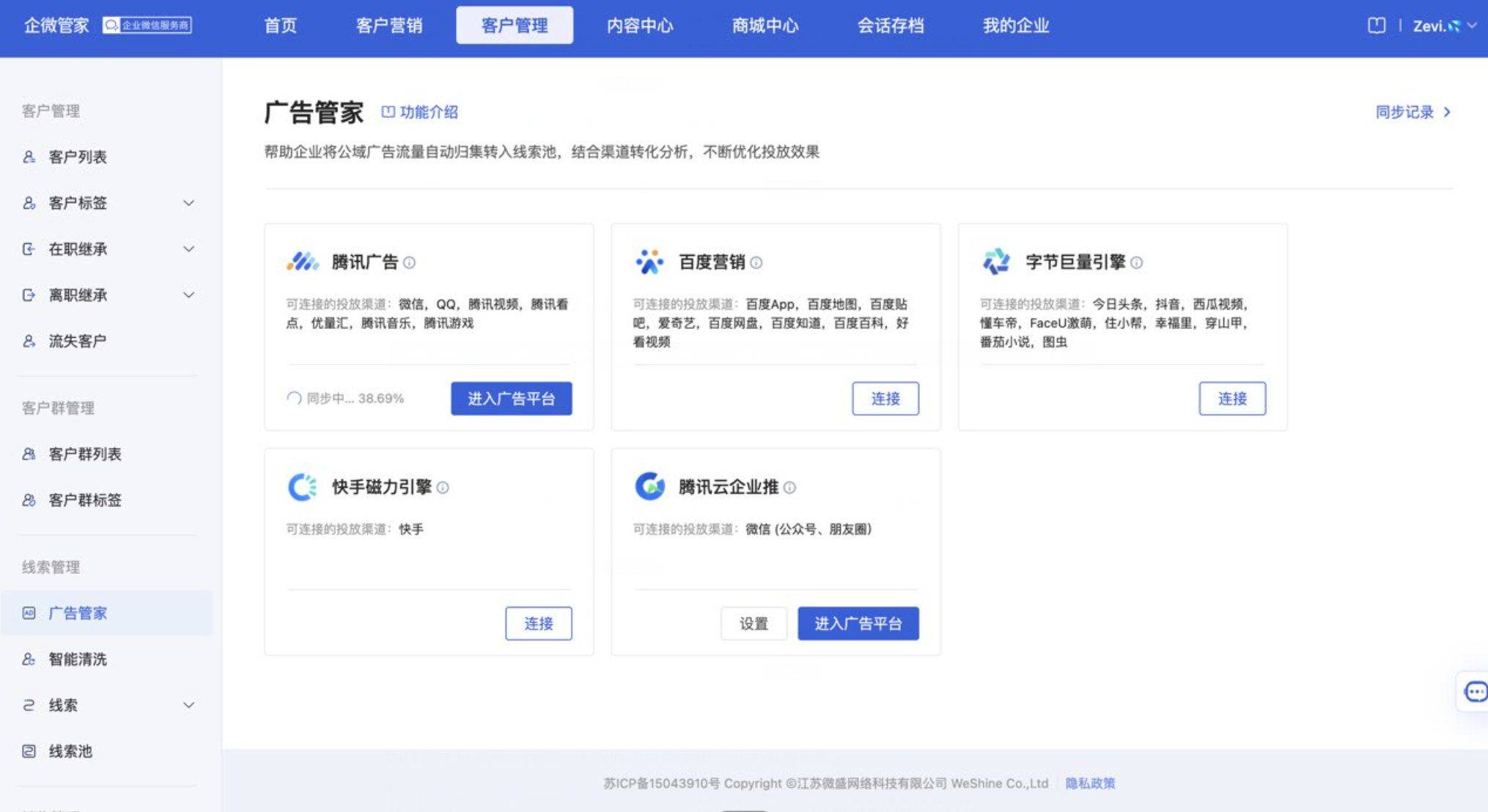Click the 腾讯云企业推 logo icon
The height and width of the screenshot is (812, 1488).
click(649, 487)
